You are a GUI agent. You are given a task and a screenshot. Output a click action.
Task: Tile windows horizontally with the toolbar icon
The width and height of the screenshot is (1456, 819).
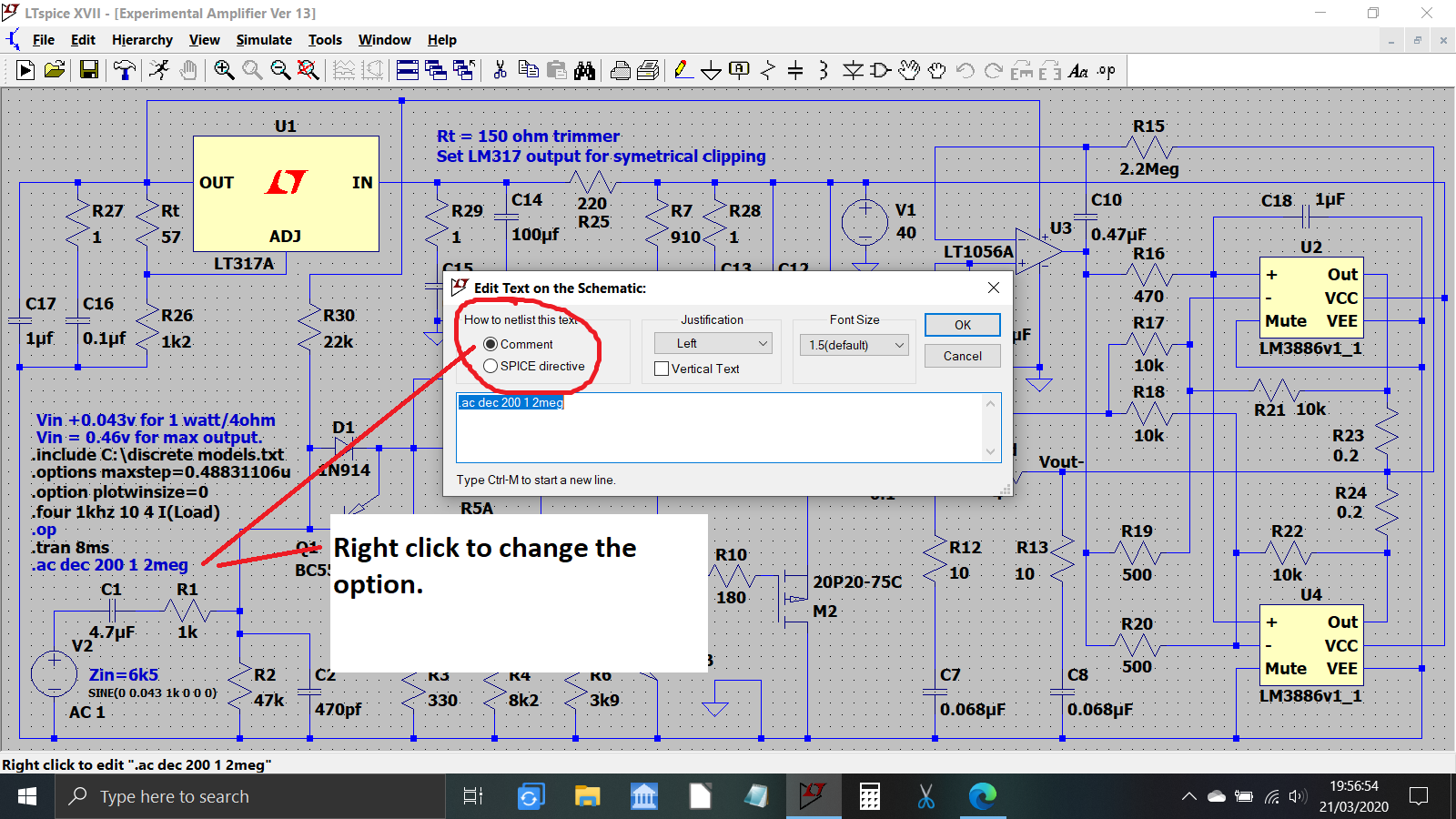pos(408,70)
